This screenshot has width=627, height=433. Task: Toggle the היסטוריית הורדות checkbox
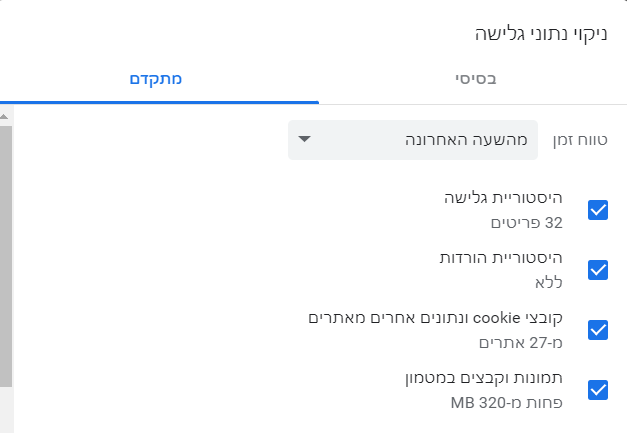pyautogui.click(x=598, y=270)
